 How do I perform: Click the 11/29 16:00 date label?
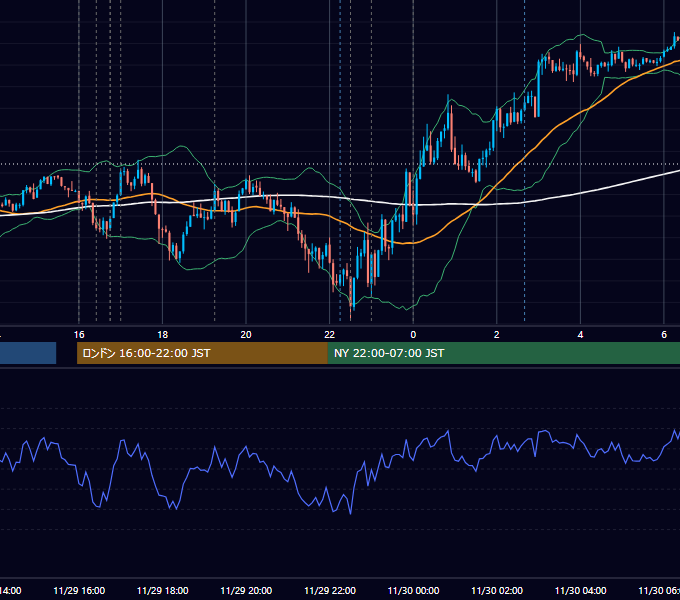click(79, 590)
